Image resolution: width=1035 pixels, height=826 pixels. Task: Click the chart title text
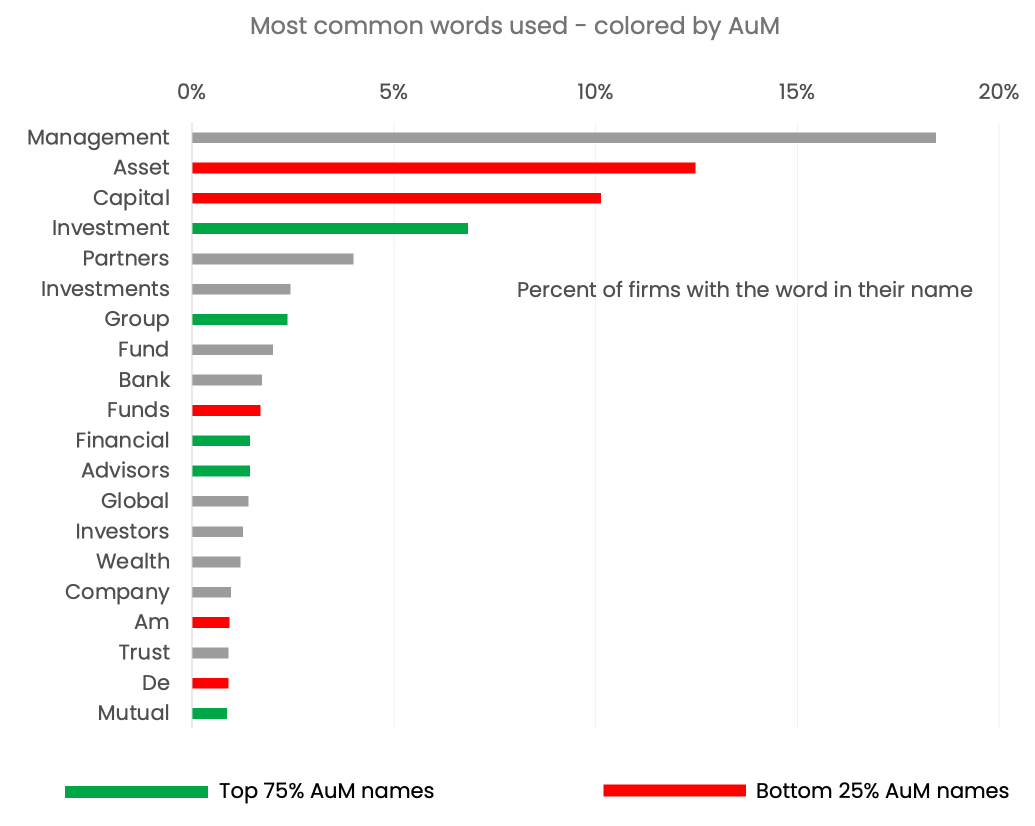[x=515, y=26]
